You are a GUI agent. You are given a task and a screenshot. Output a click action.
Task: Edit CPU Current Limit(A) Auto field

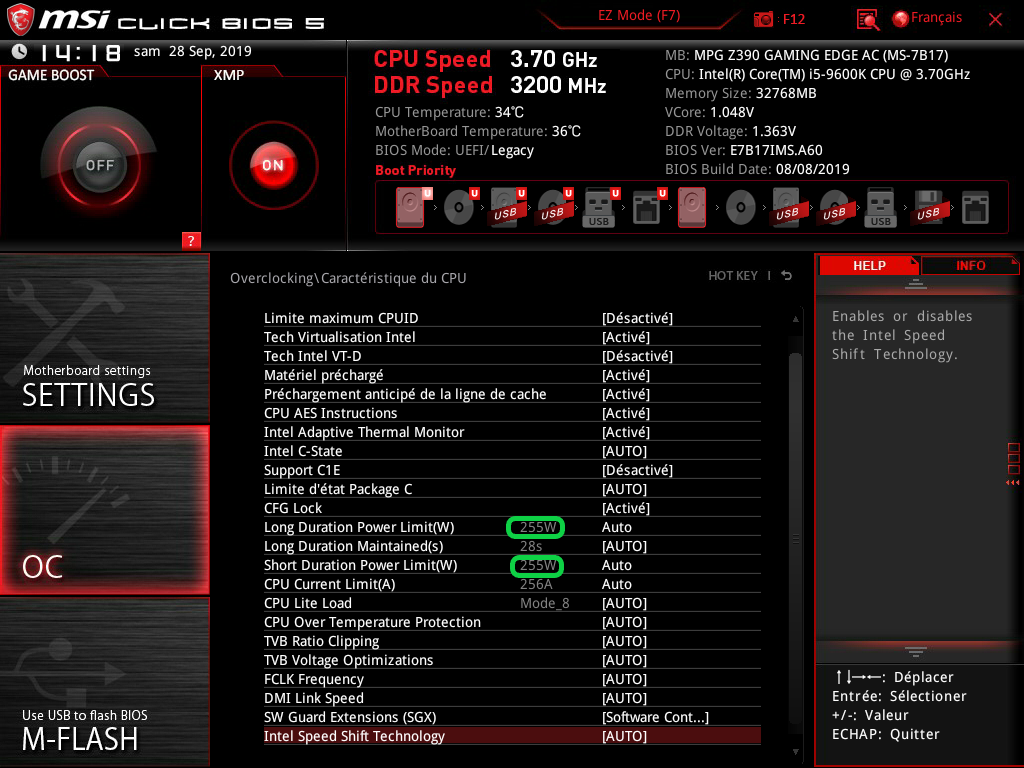[x=616, y=584]
